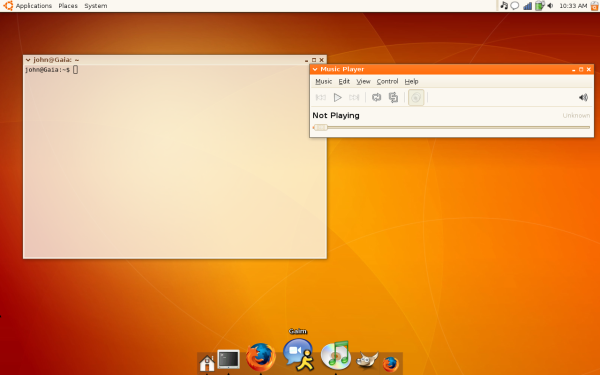
Task: Open the music player disc icon in the dock
Action: (336, 355)
